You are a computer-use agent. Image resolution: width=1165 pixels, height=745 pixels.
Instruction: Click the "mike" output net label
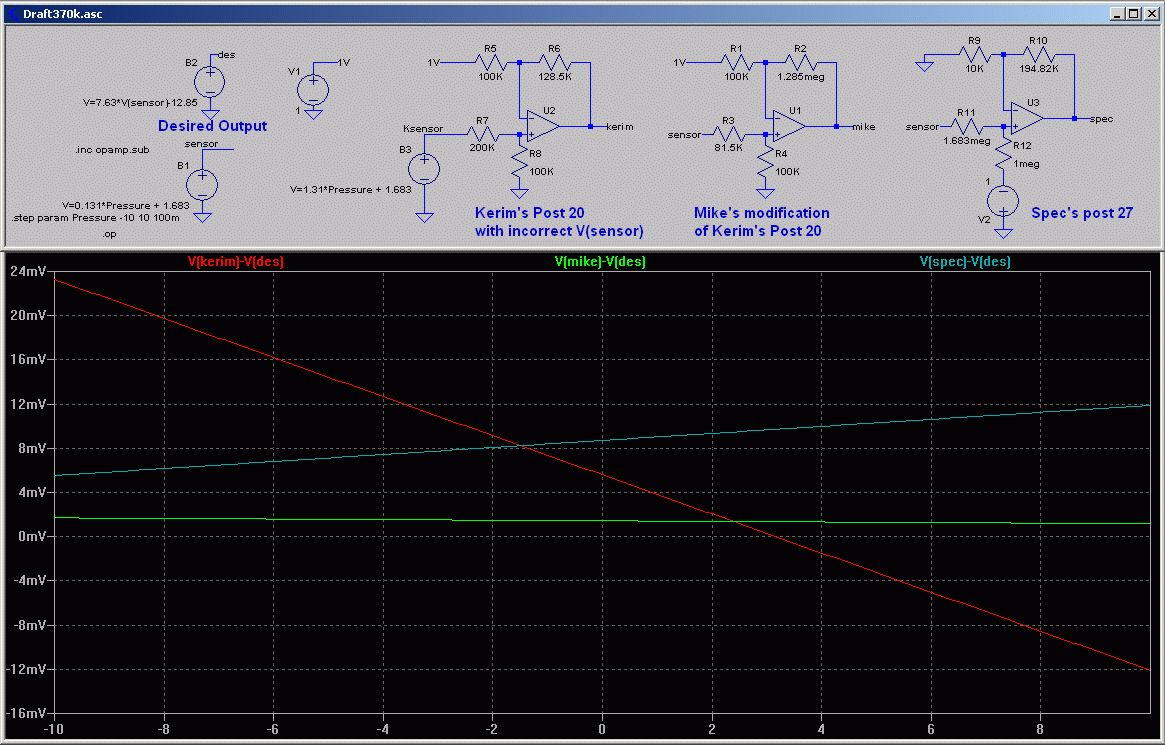(x=863, y=127)
